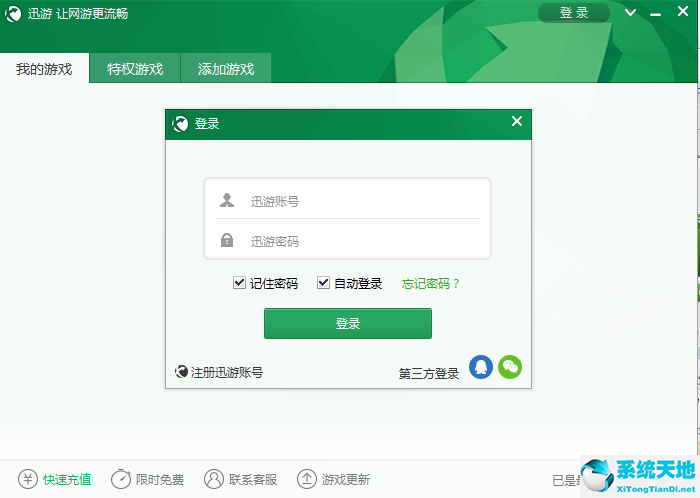
Task: Click the yen icon for 快速充值
Action: coord(28,479)
